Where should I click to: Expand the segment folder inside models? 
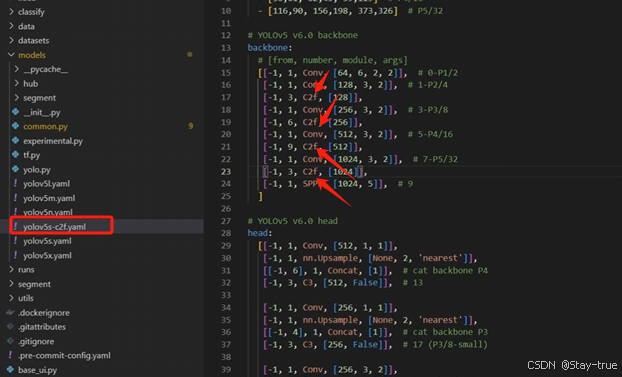click(39, 98)
